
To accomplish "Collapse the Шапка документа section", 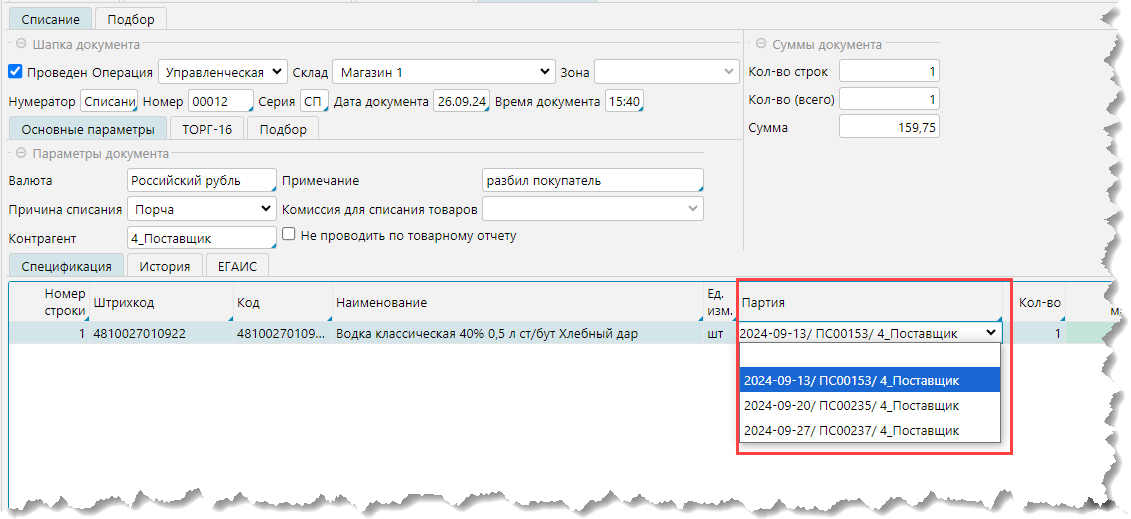I will click(x=20, y=45).
